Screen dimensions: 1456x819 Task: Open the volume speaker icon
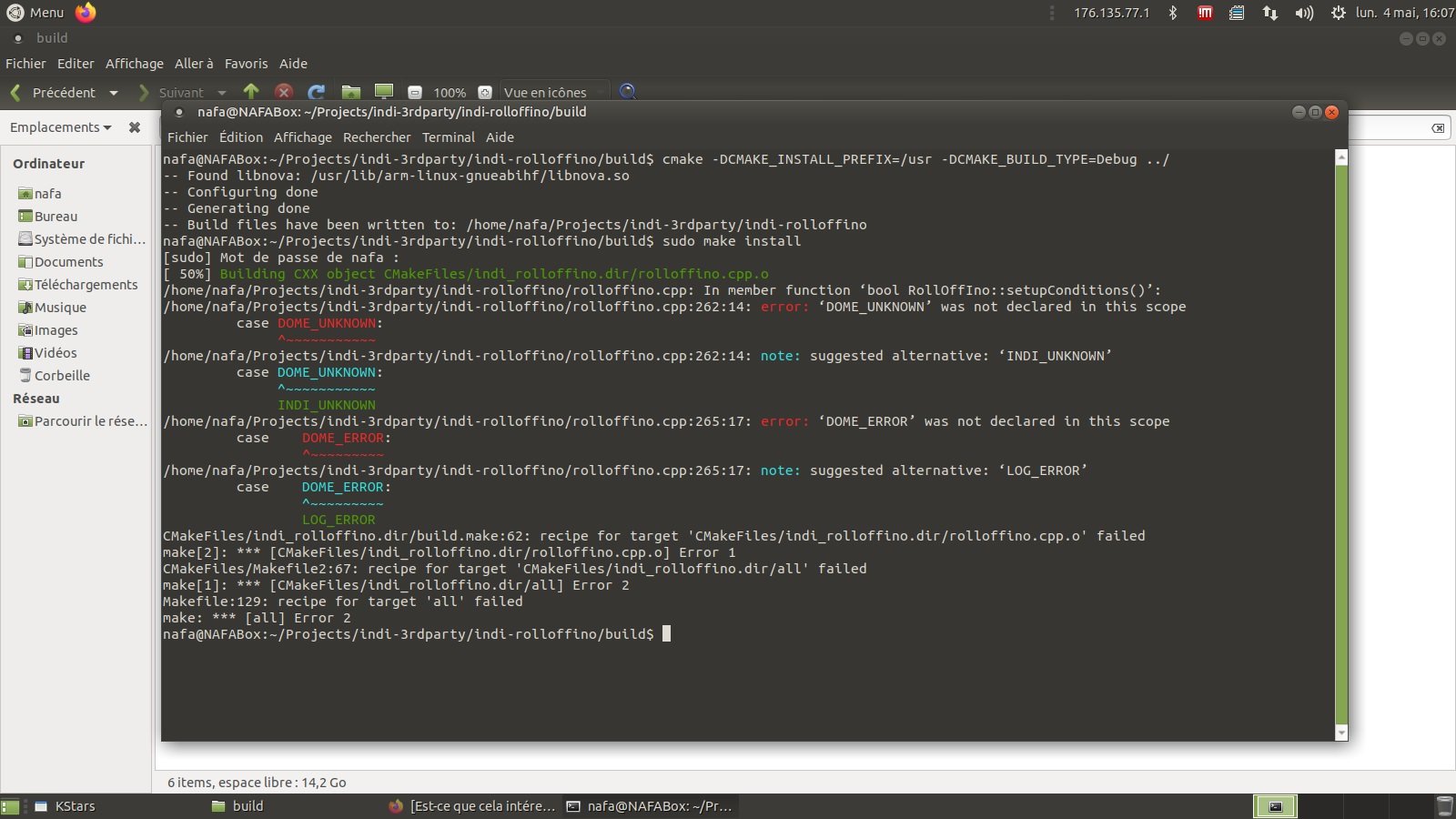(1304, 13)
